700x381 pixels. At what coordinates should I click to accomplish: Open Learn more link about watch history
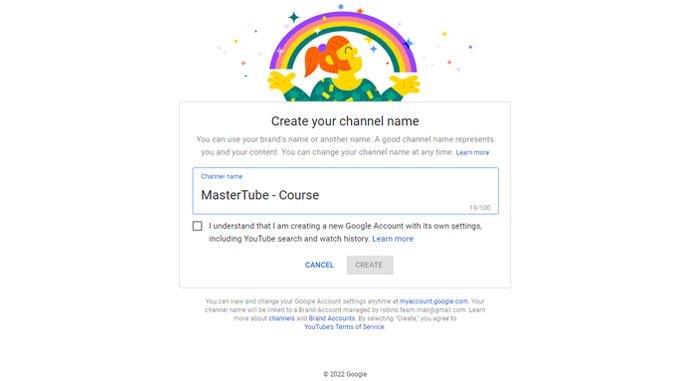click(x=393, y=239)
